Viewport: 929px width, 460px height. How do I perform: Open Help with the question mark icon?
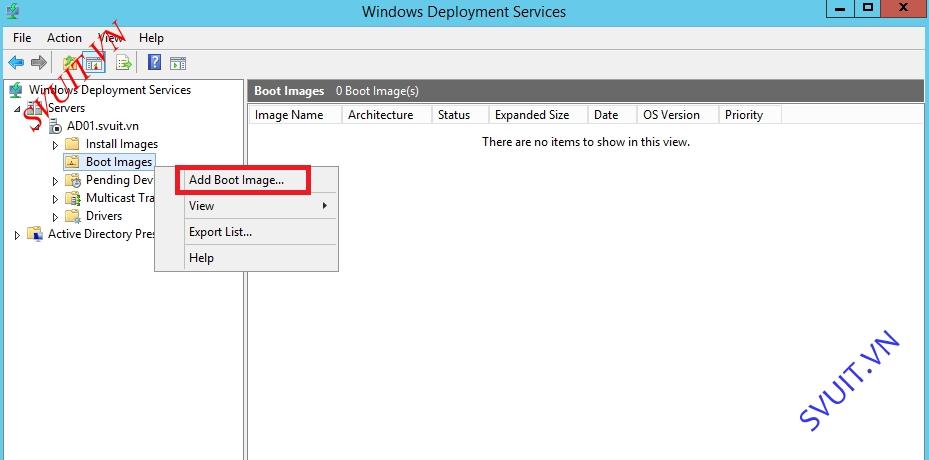click(x=155, y=62)
